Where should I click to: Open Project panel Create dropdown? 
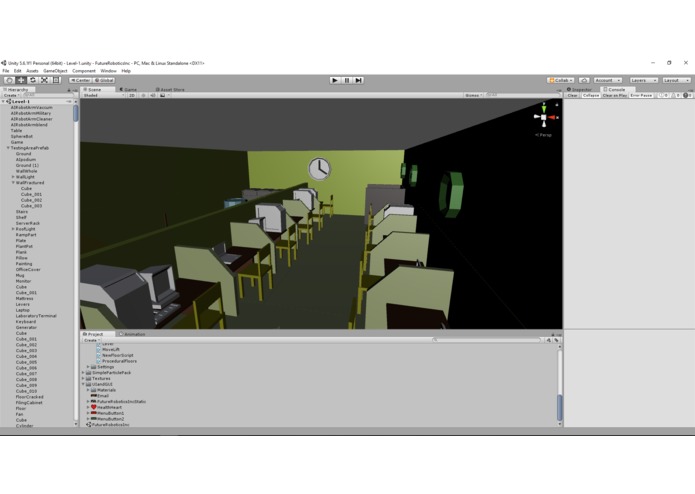point(92,340)
